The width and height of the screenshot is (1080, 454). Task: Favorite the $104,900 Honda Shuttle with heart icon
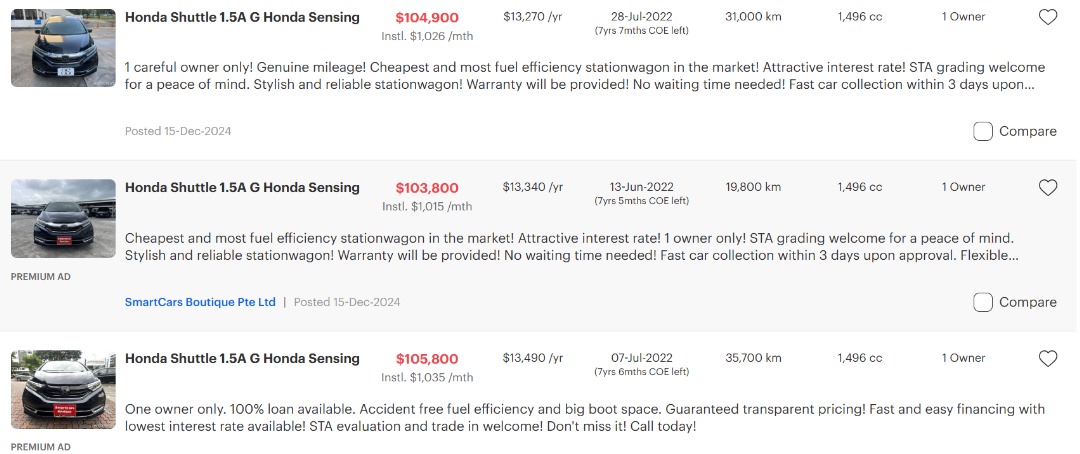click(x=1047, y=17)
